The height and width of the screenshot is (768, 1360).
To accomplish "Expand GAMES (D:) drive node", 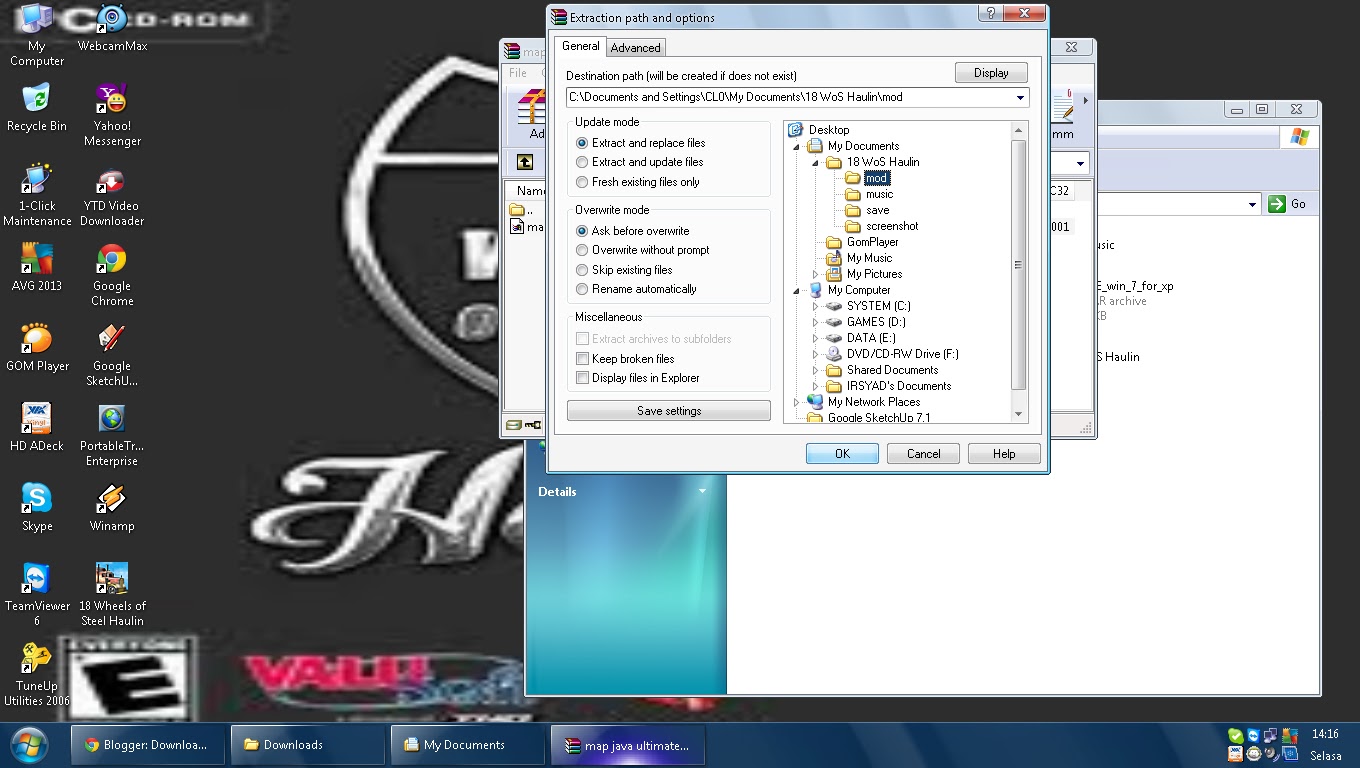I will 816,322.
